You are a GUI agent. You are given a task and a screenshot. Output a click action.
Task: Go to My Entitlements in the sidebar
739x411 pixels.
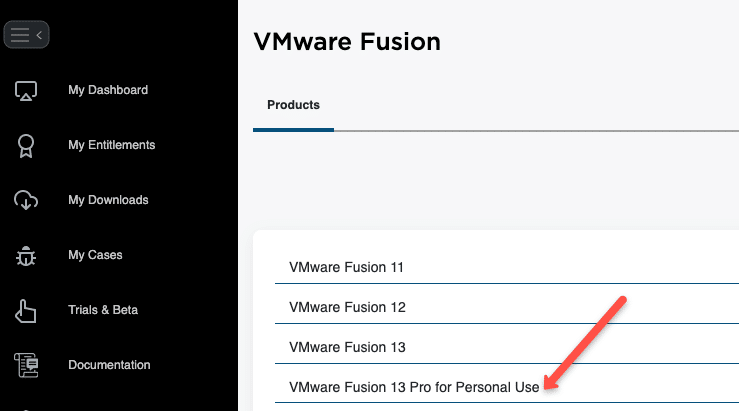point(112,145)
